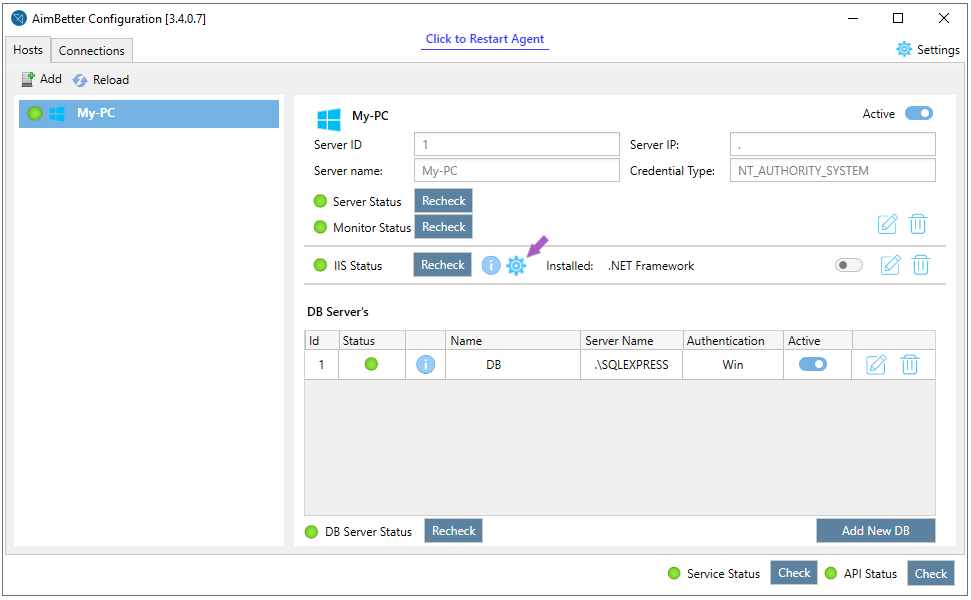The image size is (971, 600).
Task: Show IIS info icon
Action: coord(491,266)
